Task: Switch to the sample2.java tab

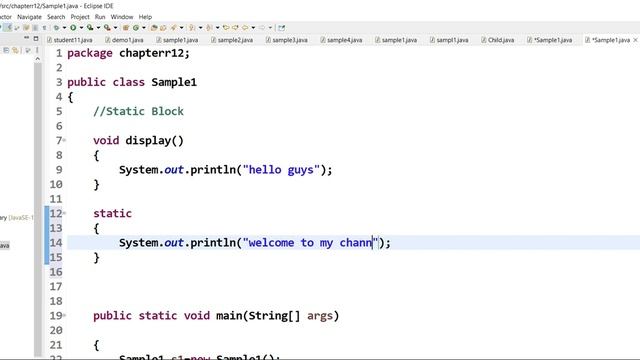Action: pos(232,40)
